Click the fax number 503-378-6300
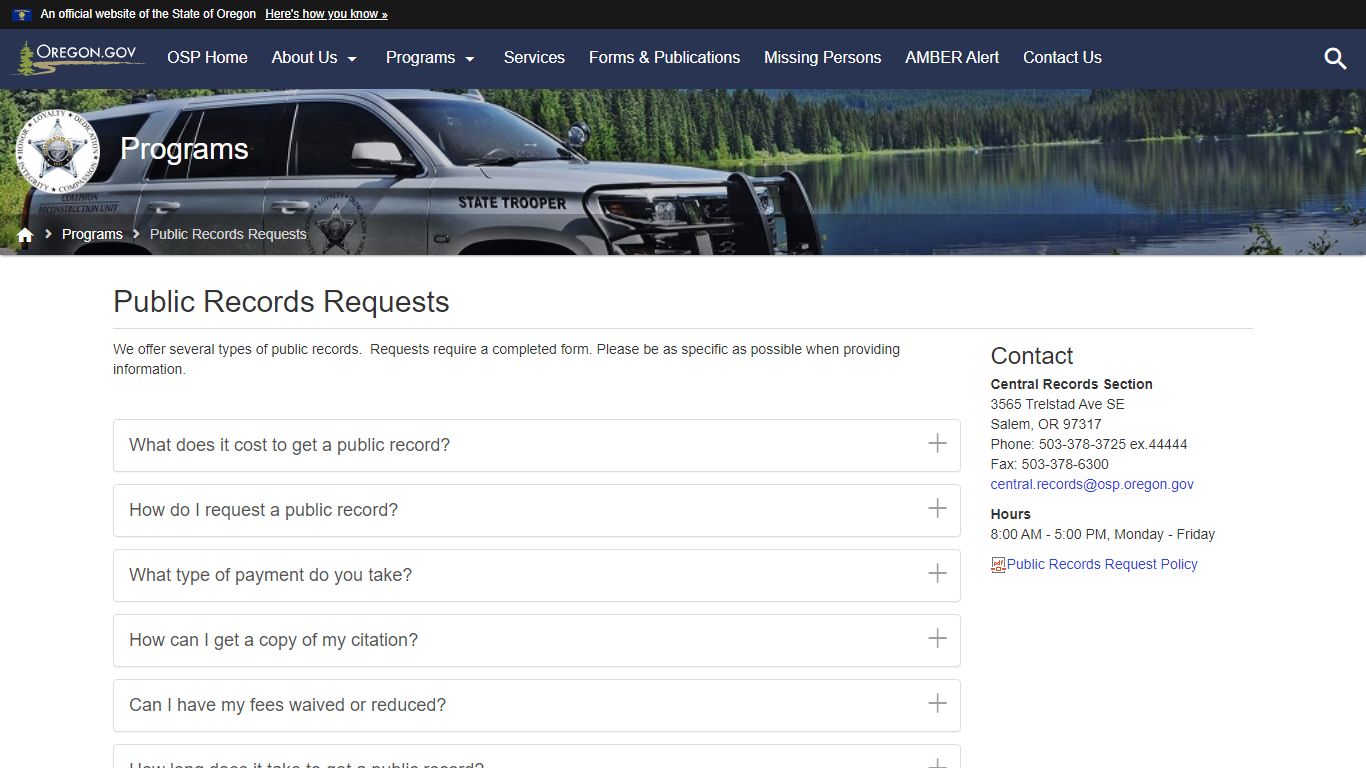Viewport: 1366px width, 768px height. [1065, 464]
